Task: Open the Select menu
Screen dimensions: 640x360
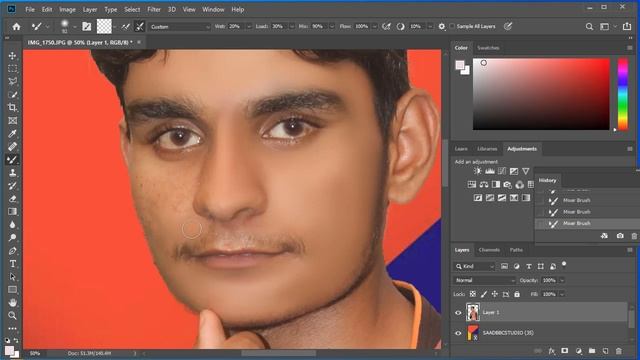Action: point(132,9)
